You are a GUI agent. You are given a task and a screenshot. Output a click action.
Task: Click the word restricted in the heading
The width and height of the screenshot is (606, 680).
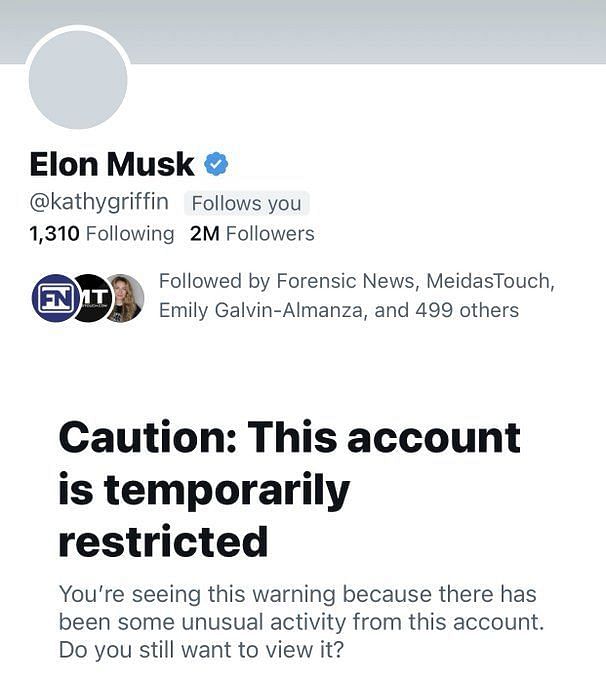[x=163, y=541]
